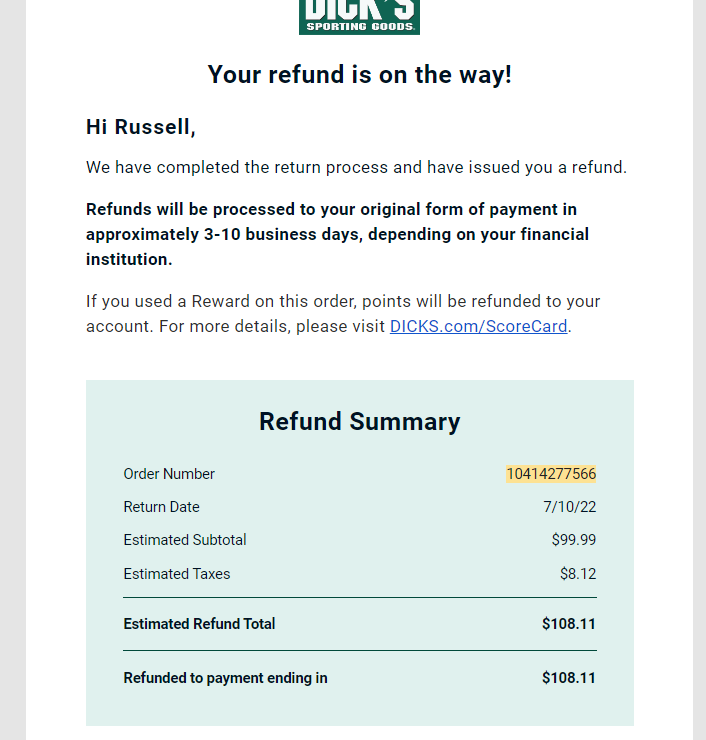Screen dimensions: 706x740
Task: Click the Refund Summary heading
Action: 360,421
